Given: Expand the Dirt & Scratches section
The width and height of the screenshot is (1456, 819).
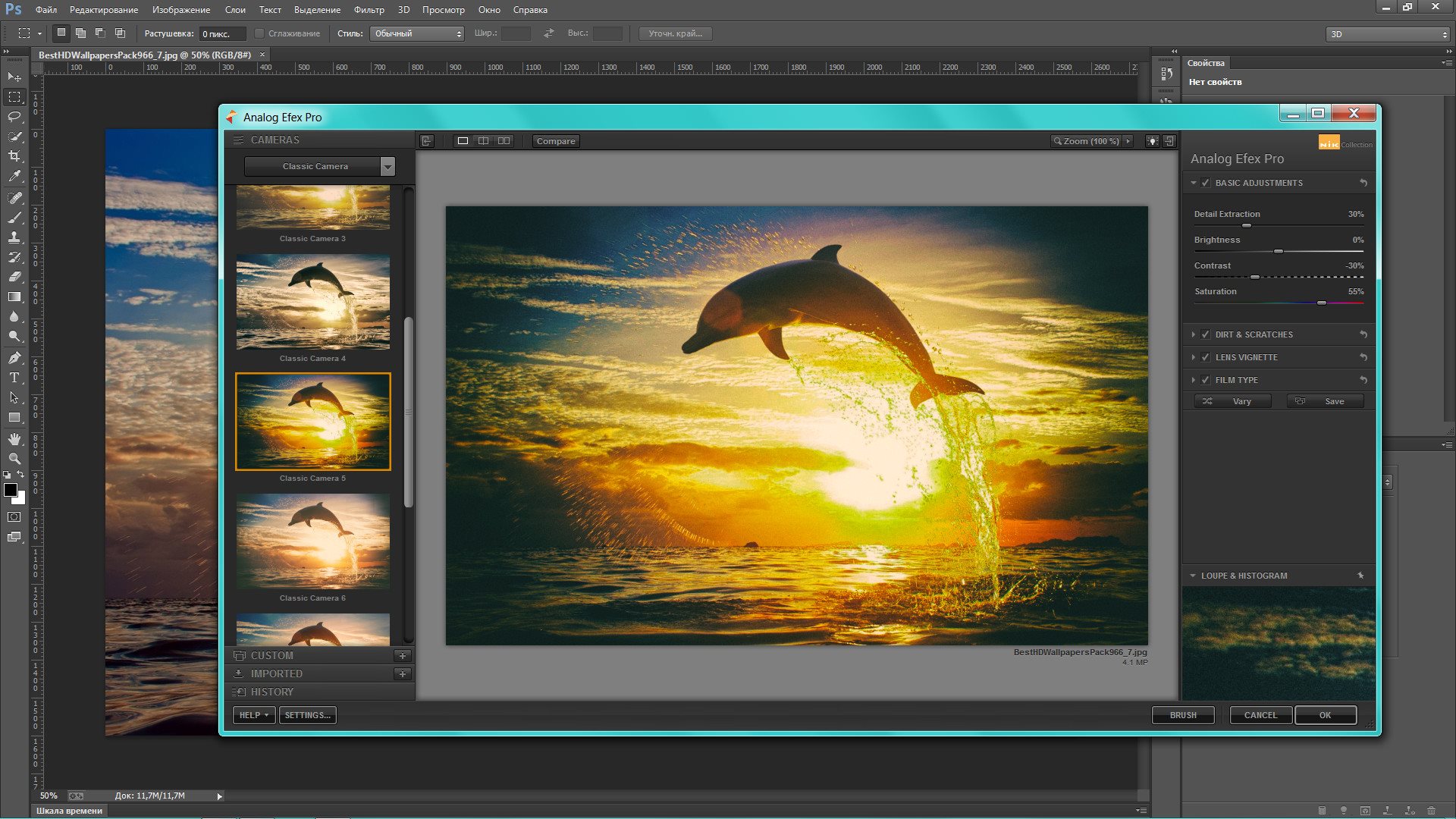Looking at the screenshot, I should 1194,334.
